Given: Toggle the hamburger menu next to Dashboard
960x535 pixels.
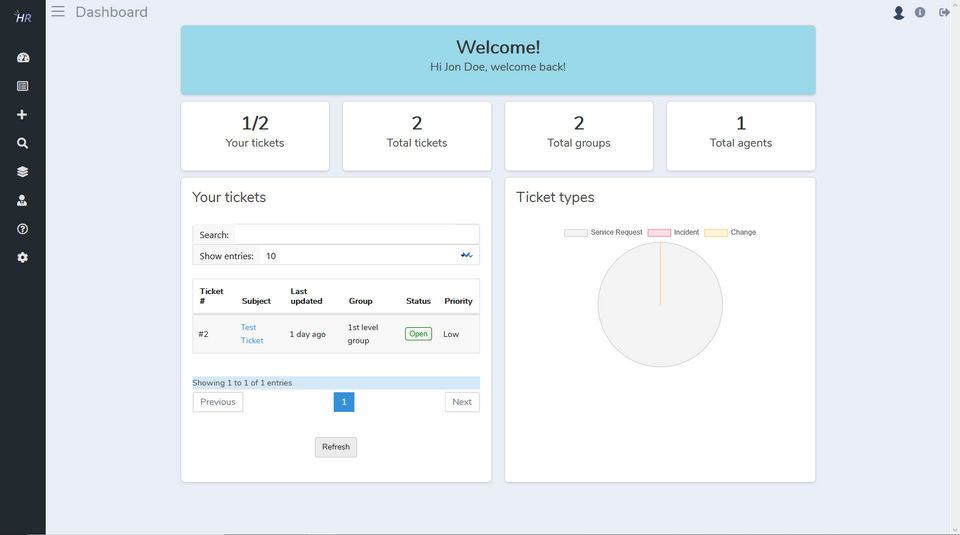Looking at the screenshot, I should click(58, 11).
